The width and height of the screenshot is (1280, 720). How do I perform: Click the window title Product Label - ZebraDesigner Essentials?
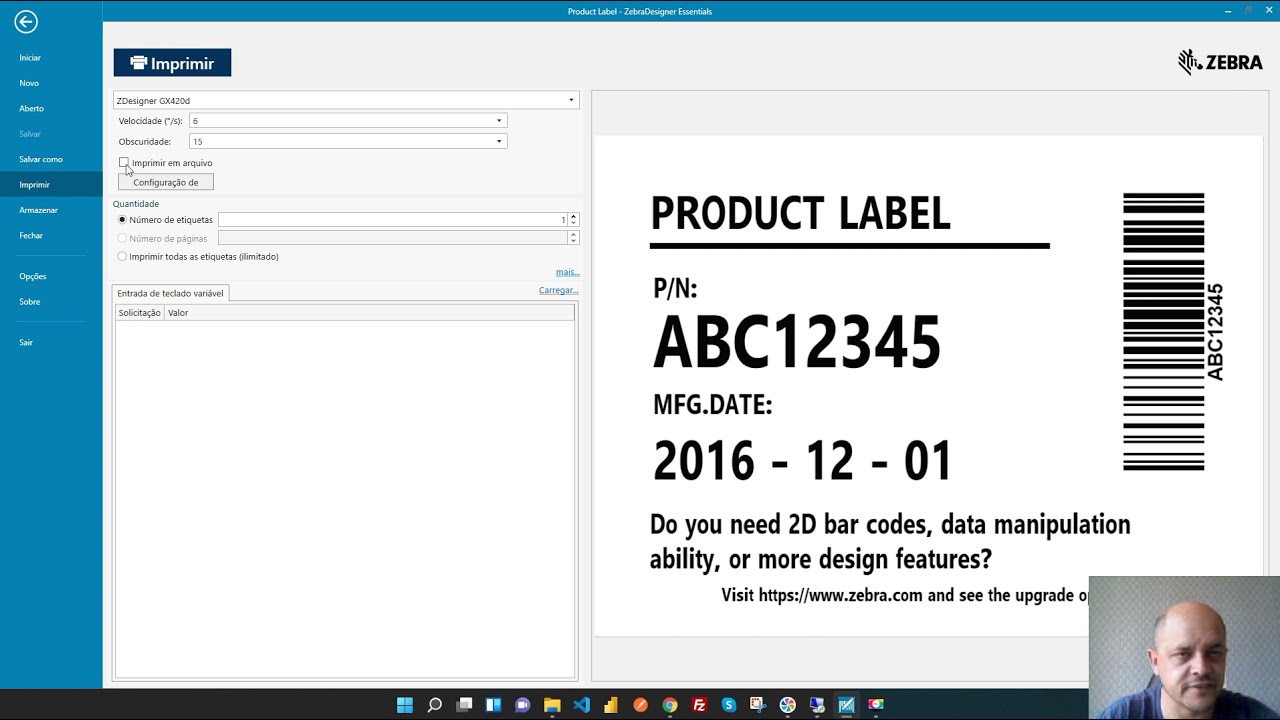(640, 11)
